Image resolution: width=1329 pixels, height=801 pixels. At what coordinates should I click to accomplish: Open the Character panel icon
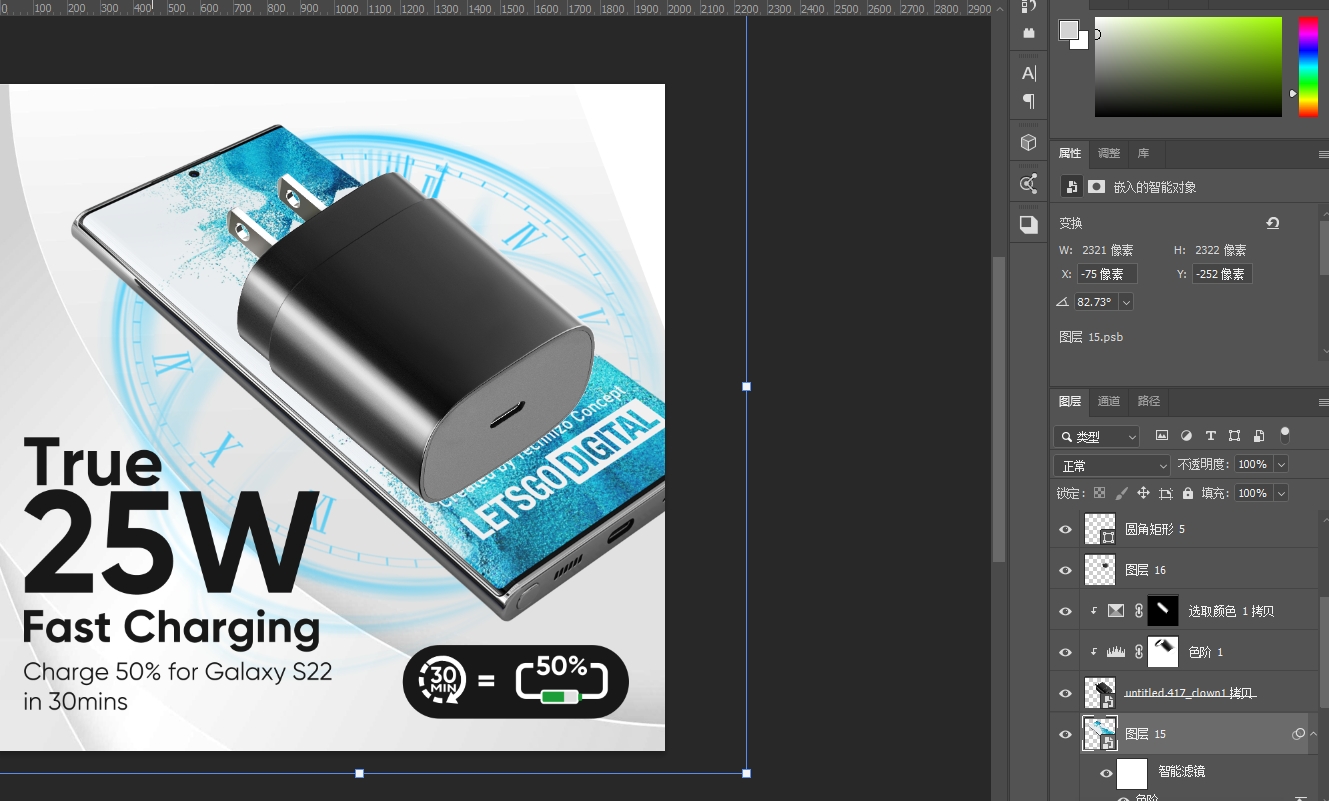(1028, 73)
